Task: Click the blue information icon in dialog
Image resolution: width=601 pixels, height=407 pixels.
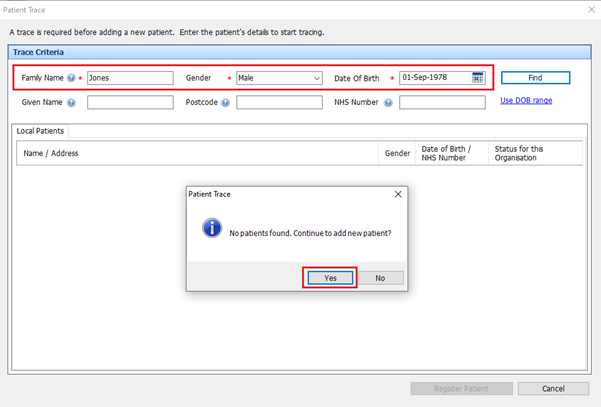Action: tap(212, 229)
